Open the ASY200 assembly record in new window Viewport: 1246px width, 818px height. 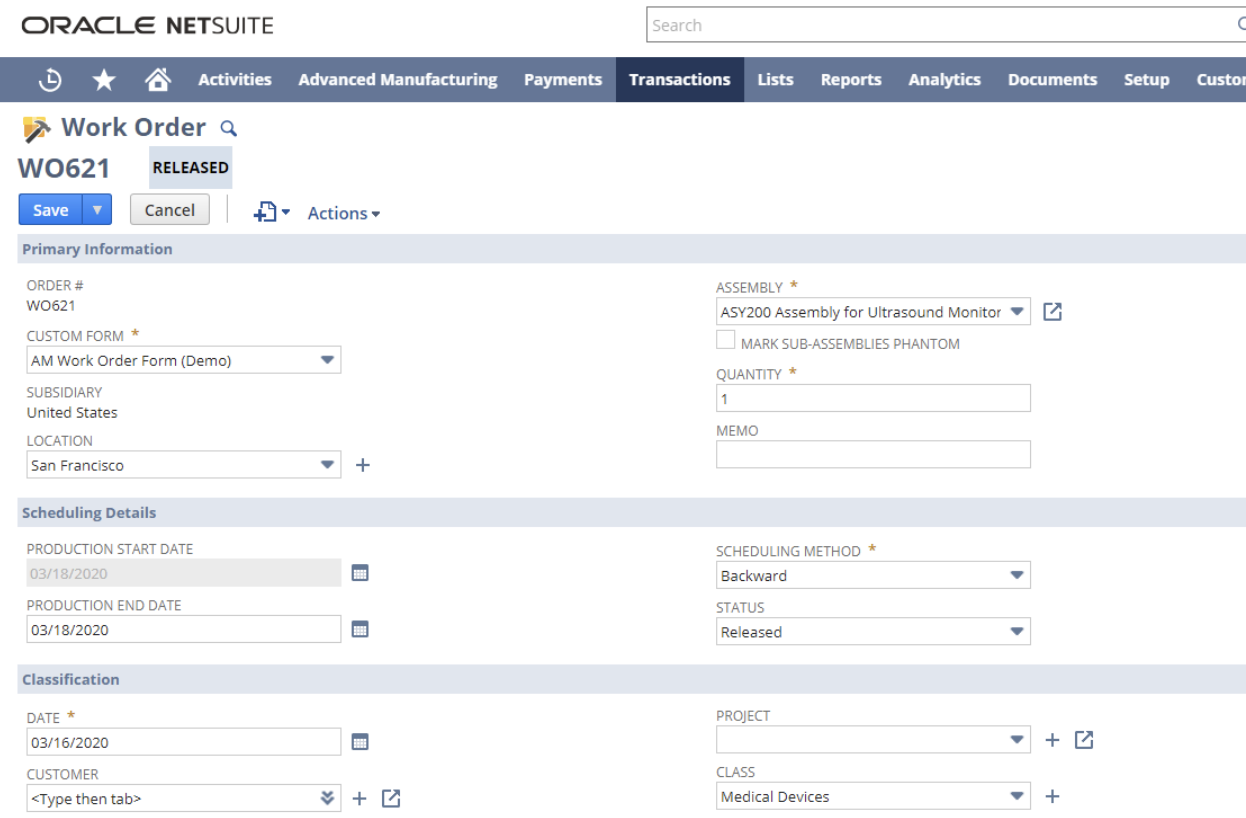1052,312
